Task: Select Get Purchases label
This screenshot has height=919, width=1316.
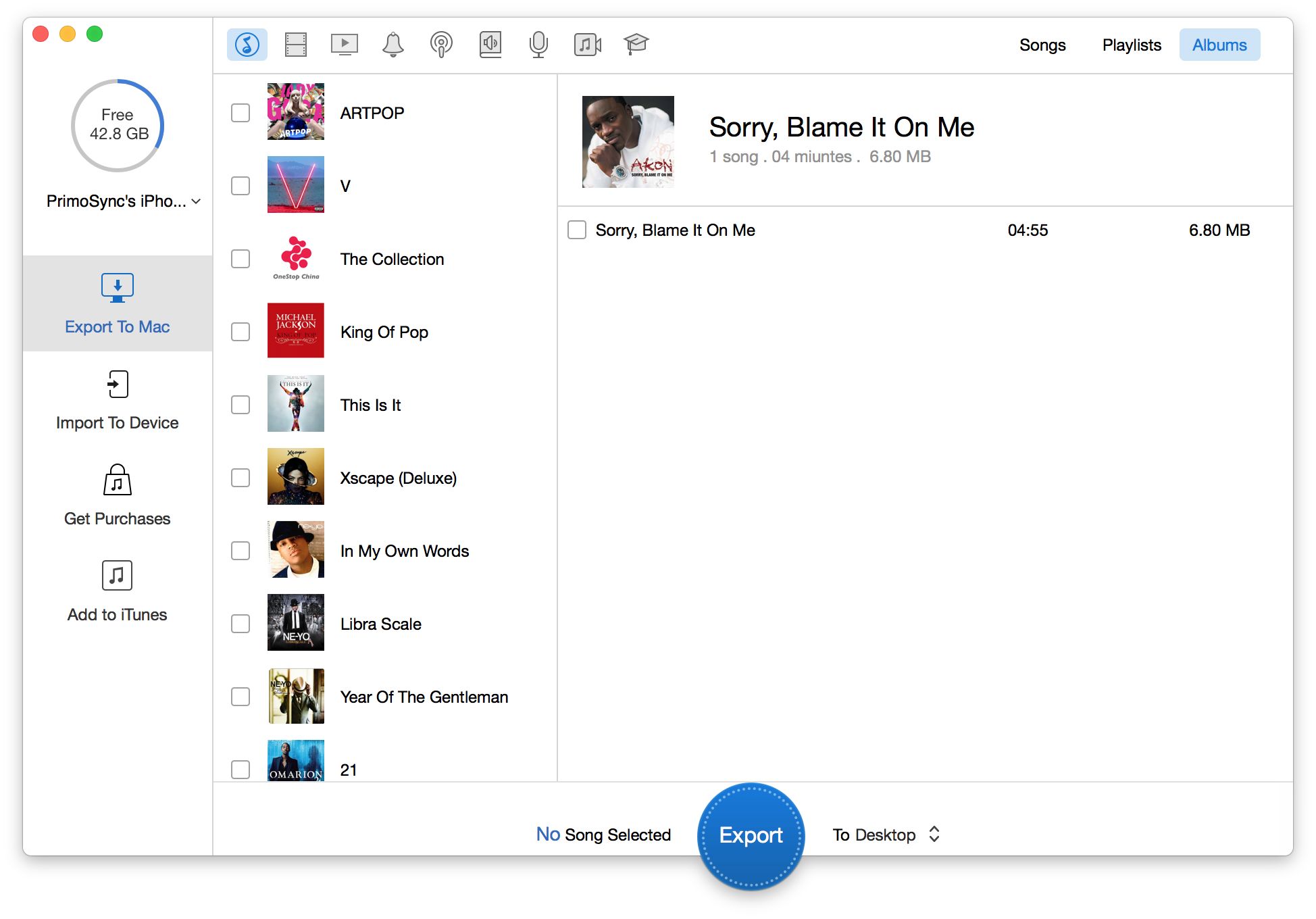Action: [118, 519]
